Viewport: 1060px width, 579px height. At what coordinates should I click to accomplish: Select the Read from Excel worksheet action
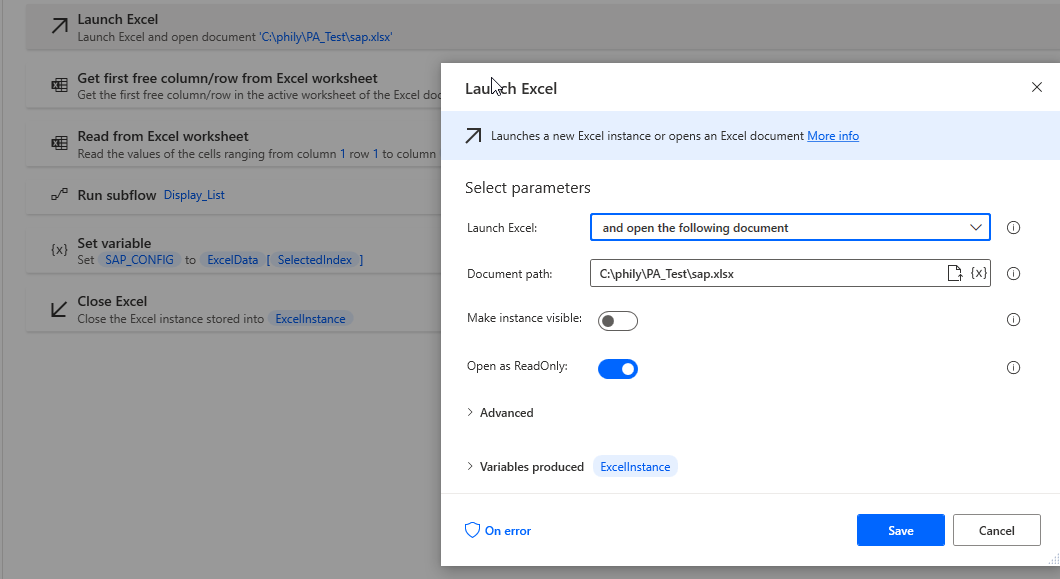click(163, 136)
